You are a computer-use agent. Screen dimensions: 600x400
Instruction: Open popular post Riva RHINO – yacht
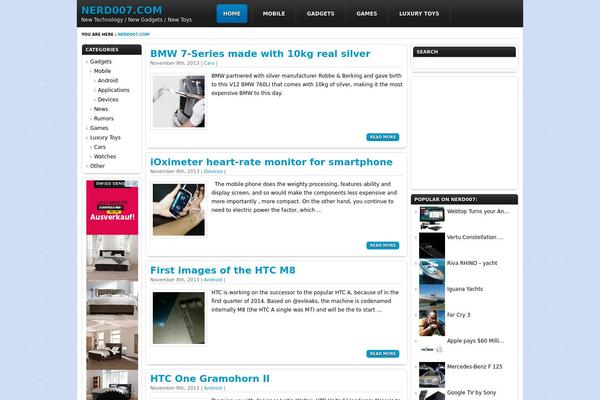coord(472,263)
